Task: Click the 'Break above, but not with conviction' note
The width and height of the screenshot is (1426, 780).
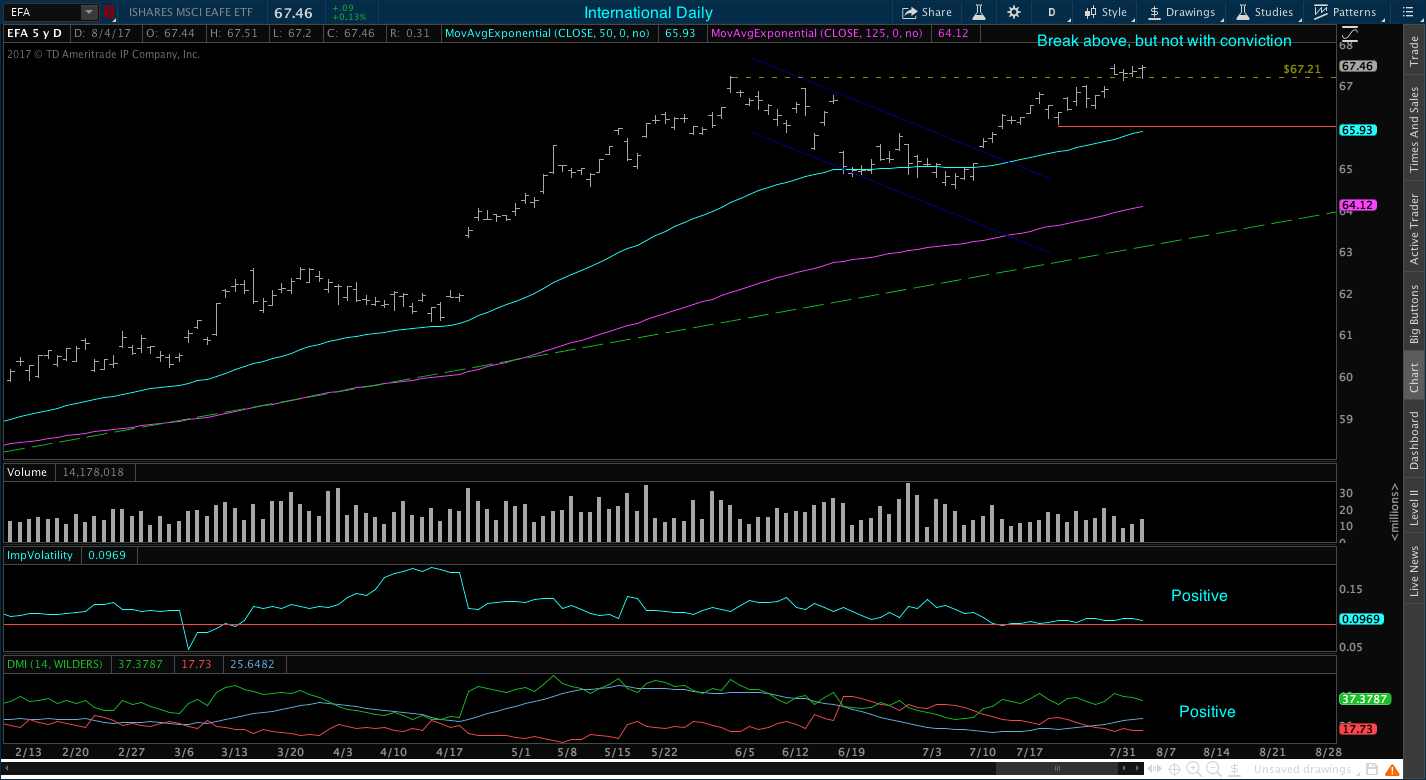Action: pos(1164,41)
